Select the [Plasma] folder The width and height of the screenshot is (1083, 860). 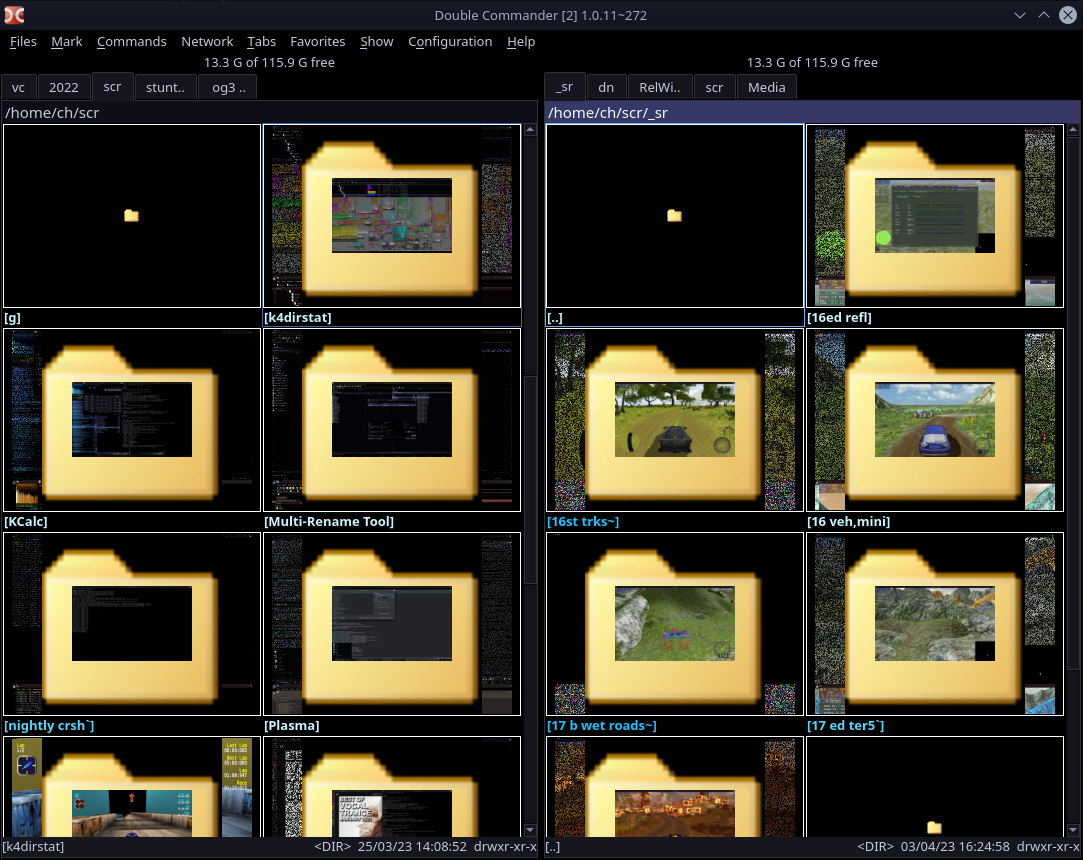[x=391, y=624]
